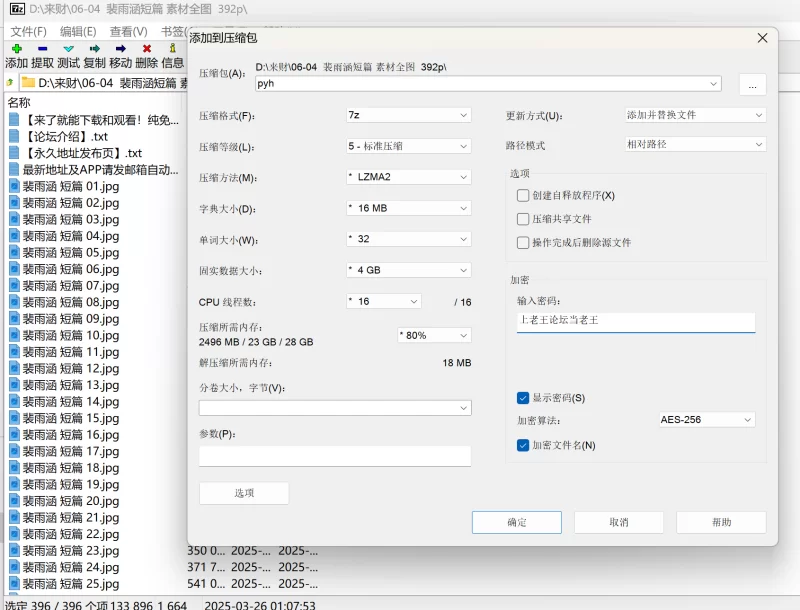
Task: Click the Test (测试) toolbar icon
Action: coord(68,48)
